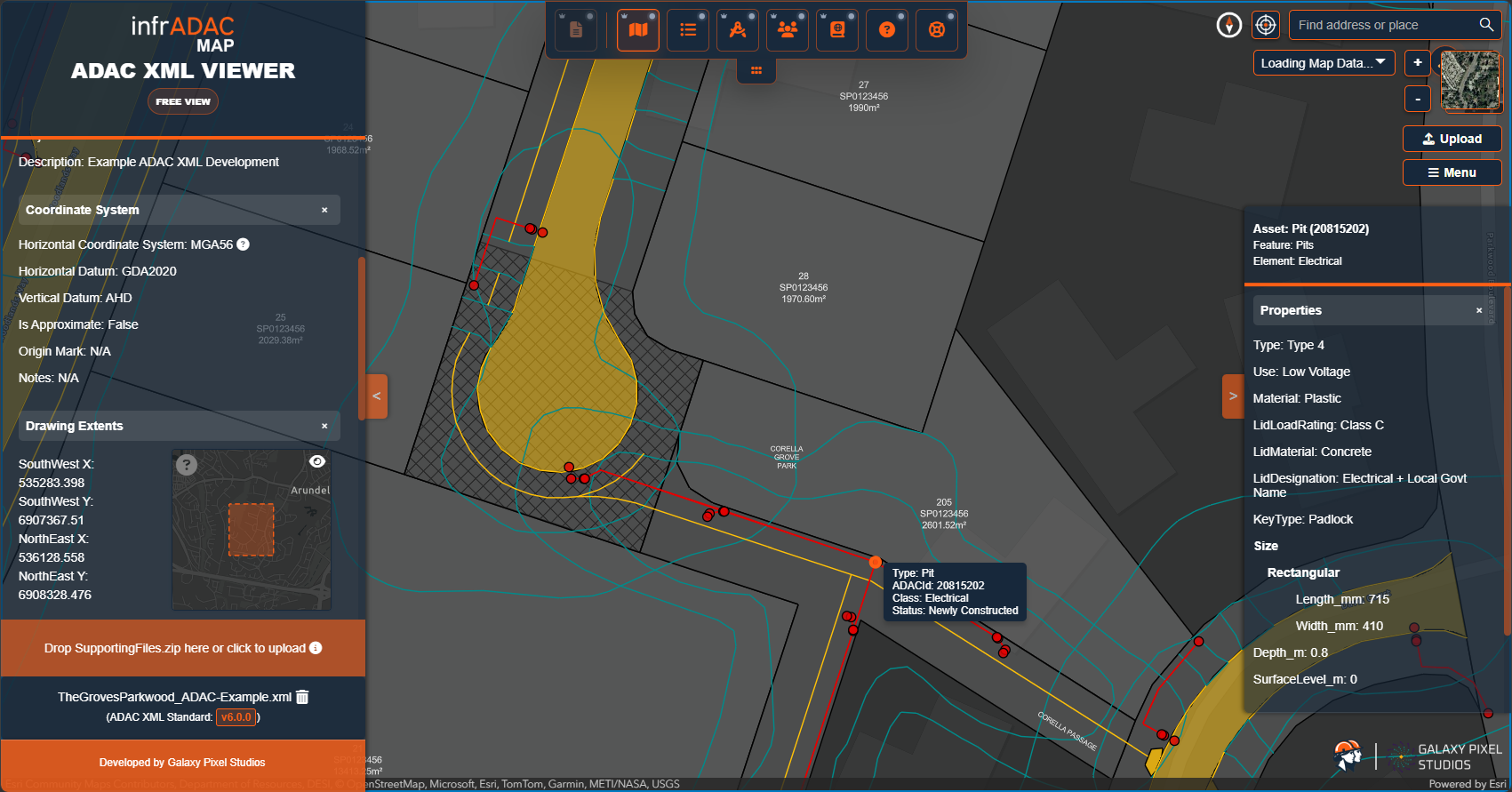Image resolution: width=1512 pixels, height=792 pixels.
Task: Click TheGrovesParkwood_ADAC-Example.xml file name
Action: [x=174, y=697]
